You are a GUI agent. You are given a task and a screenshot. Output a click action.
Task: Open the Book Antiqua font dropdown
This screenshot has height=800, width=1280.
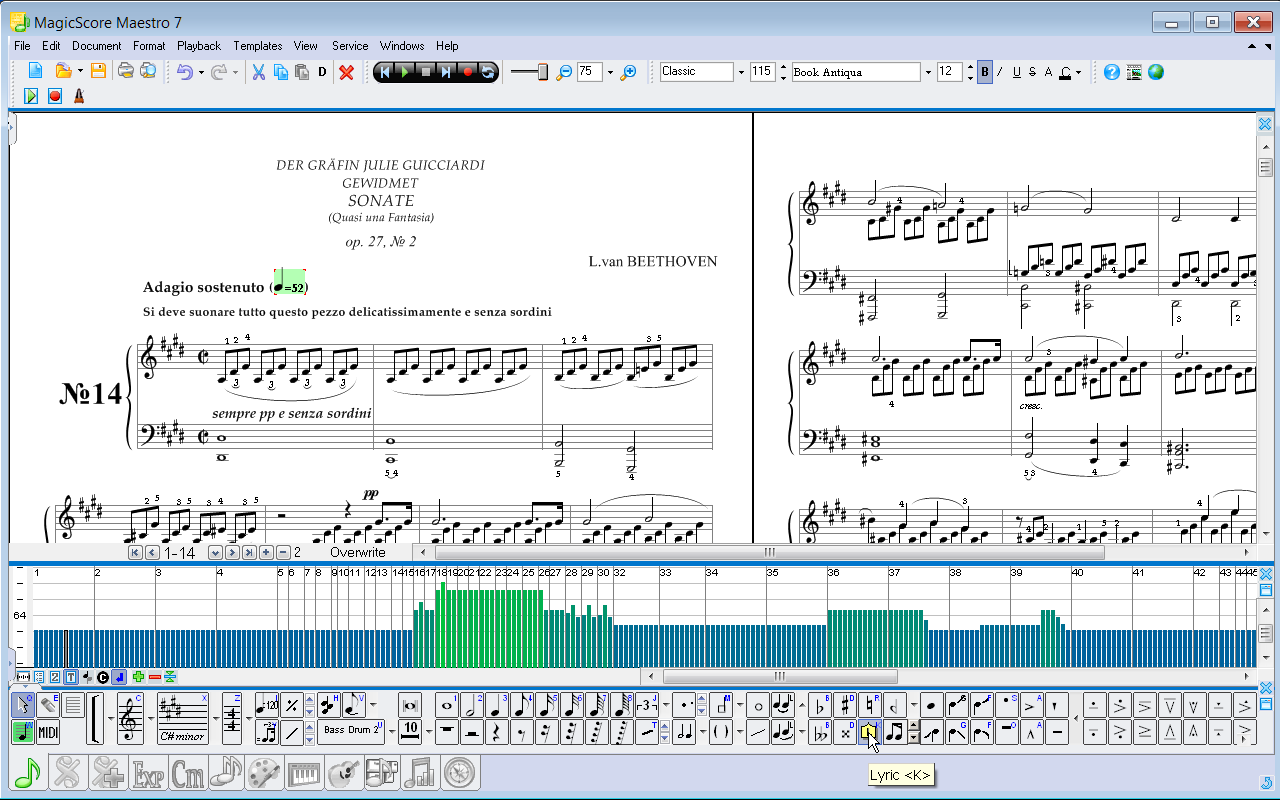pyautogui.click(x=928, y=72)
